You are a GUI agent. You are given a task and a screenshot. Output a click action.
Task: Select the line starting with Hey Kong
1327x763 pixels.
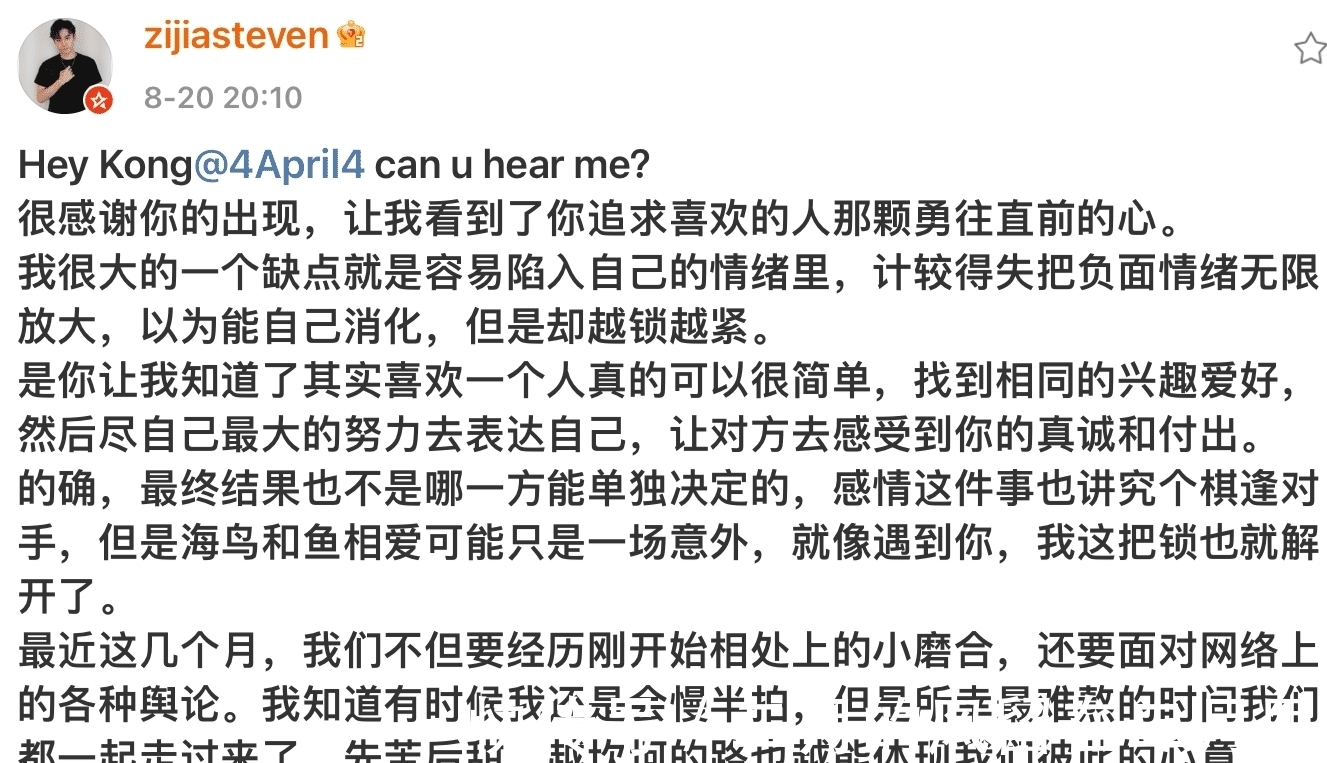pyautogui.click(x=330, y=164)
